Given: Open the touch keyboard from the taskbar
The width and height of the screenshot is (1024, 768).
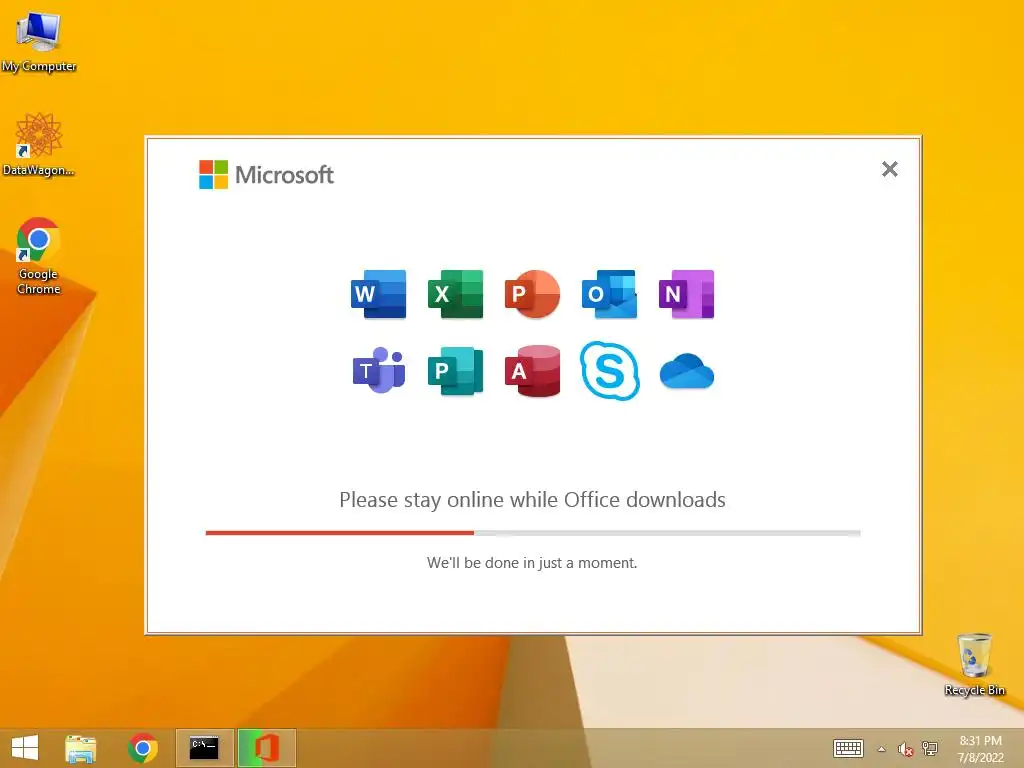Looking at the screenshot, I should 848,748.
